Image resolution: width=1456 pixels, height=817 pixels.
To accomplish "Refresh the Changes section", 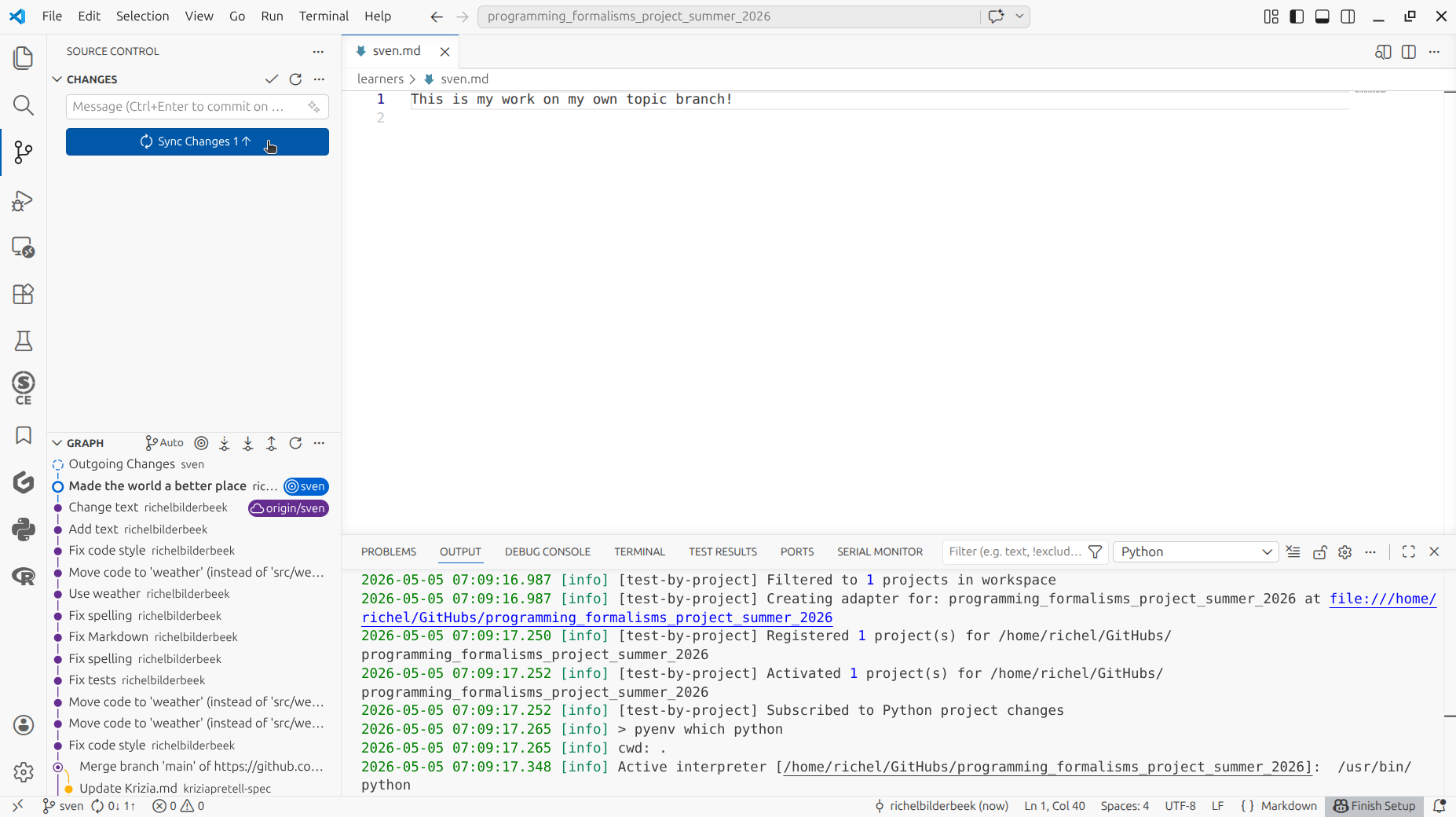I will coord(295,79).
